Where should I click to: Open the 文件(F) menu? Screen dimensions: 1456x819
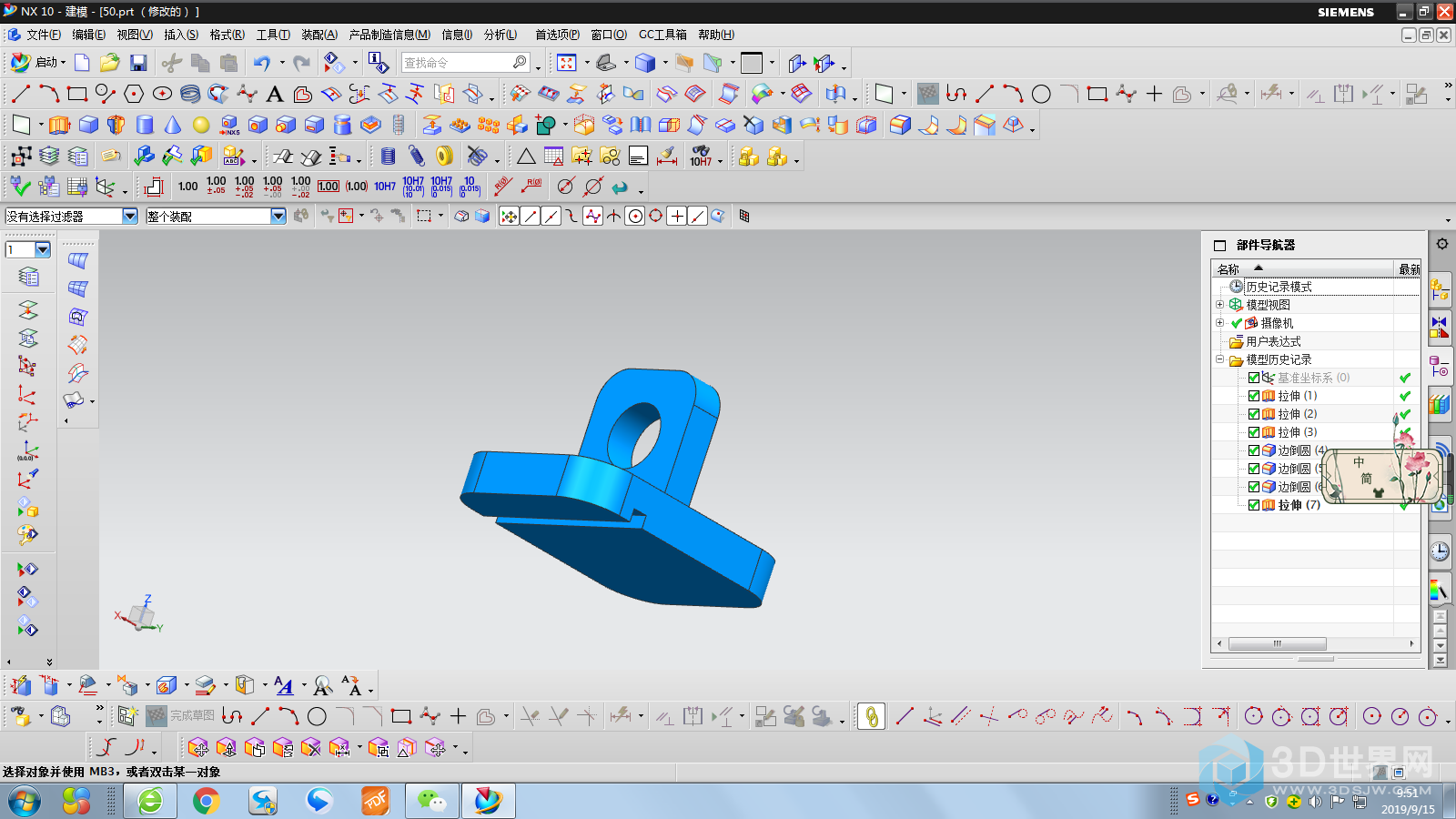(43, 35)
